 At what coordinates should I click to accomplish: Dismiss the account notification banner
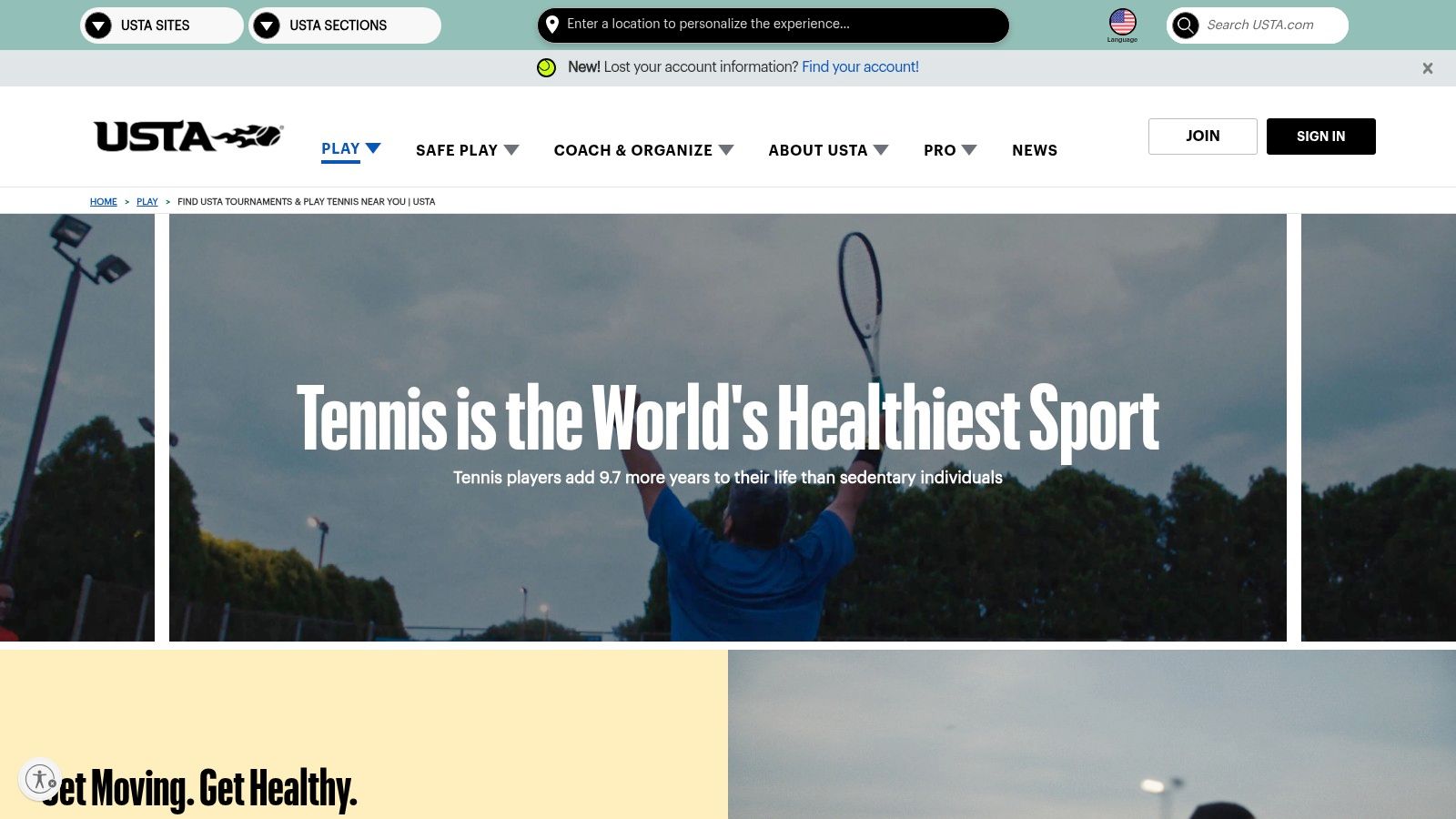1428,68
